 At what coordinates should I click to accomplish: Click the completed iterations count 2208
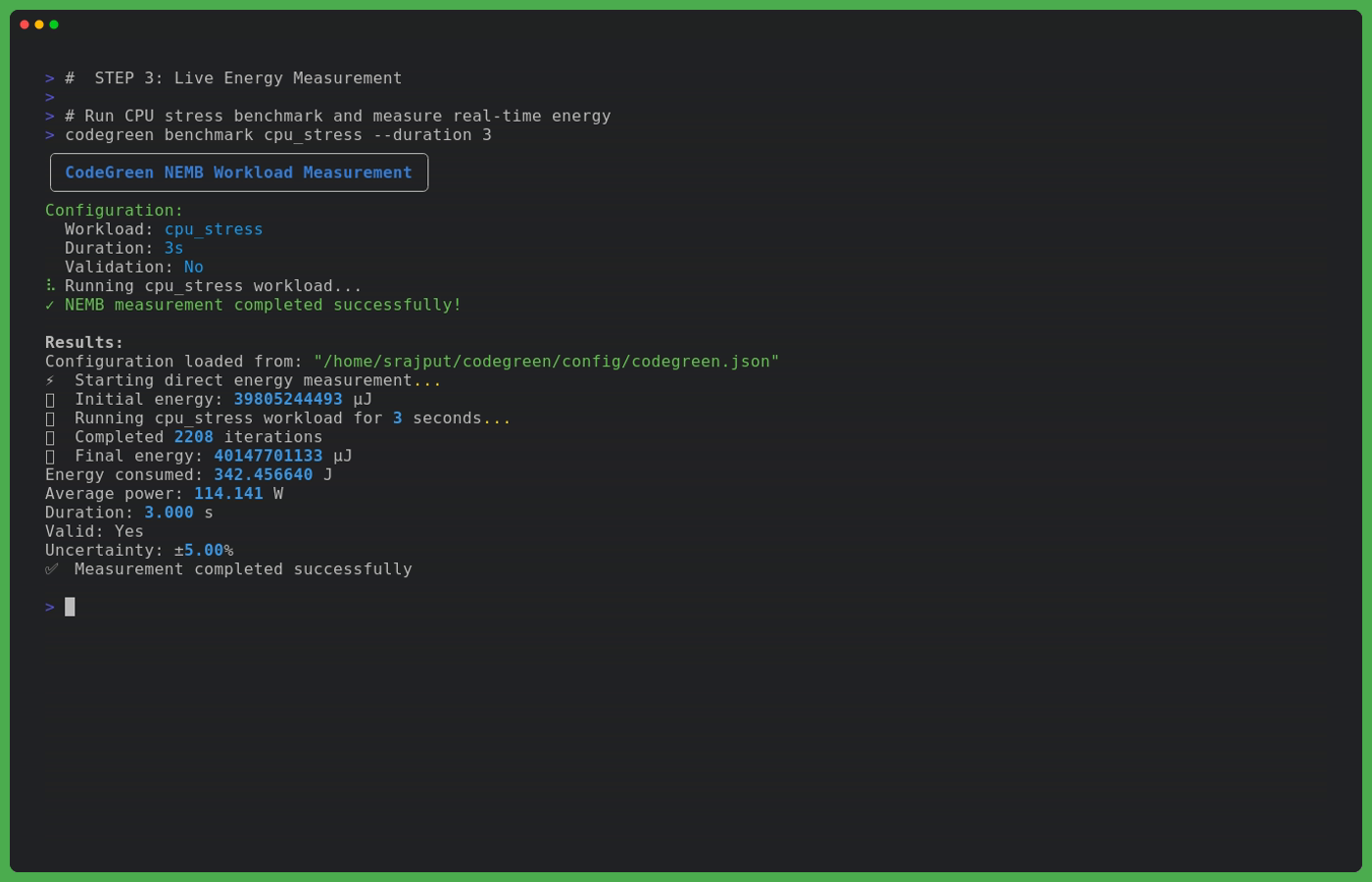tap(193, 437)
